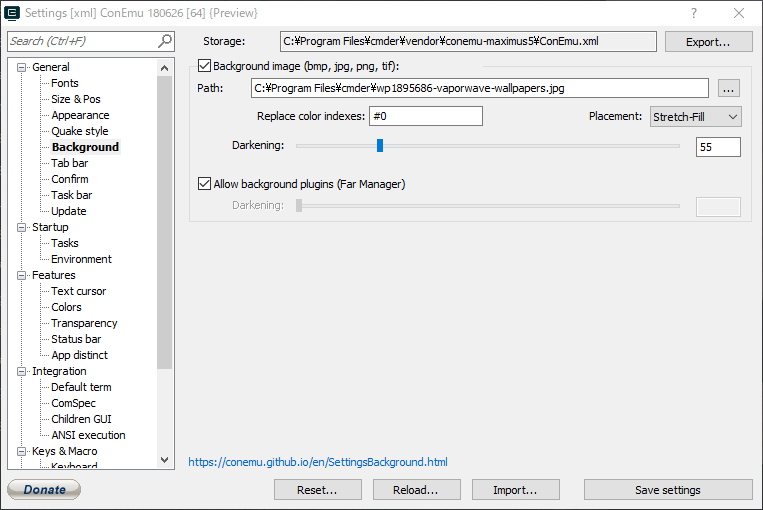Screen dimensions: 763x510
Task: Click tree scrollbar up arrow
Action: (x=164, y=68)
